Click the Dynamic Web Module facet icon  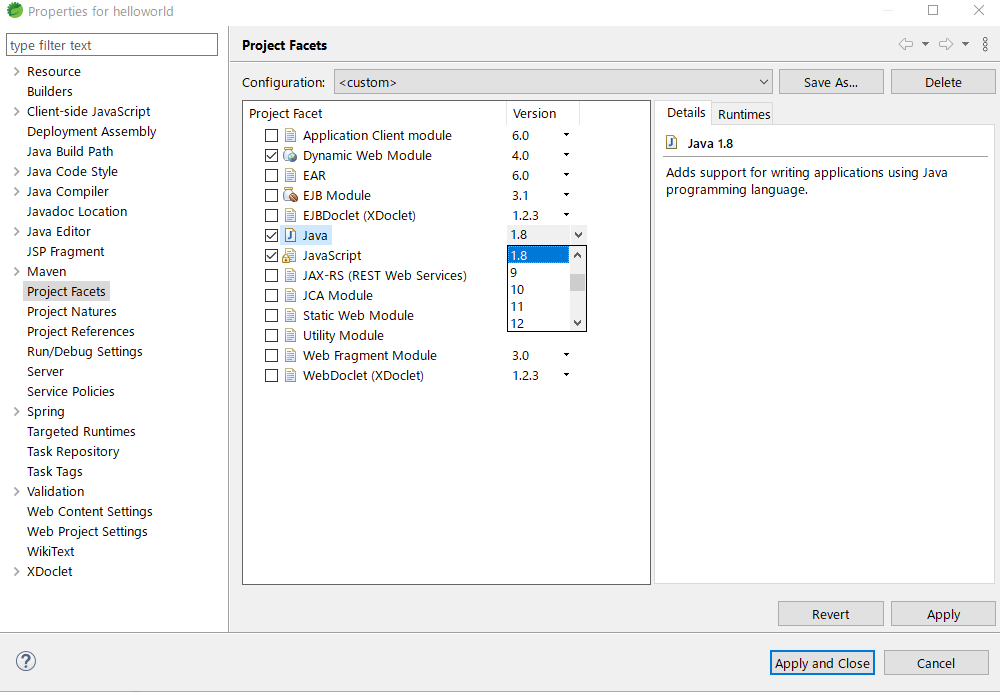290,155
